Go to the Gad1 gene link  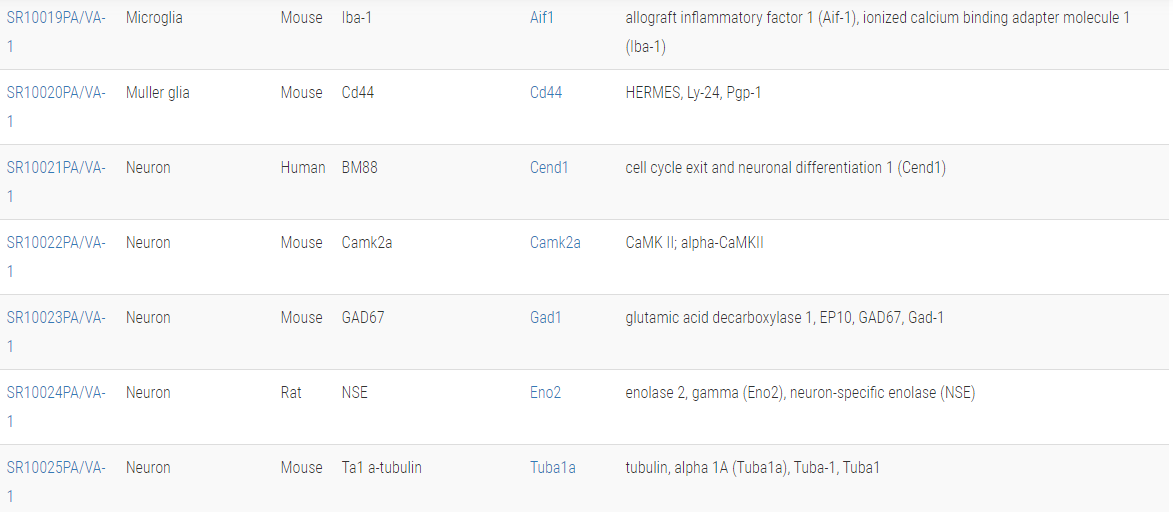(546, 318)
